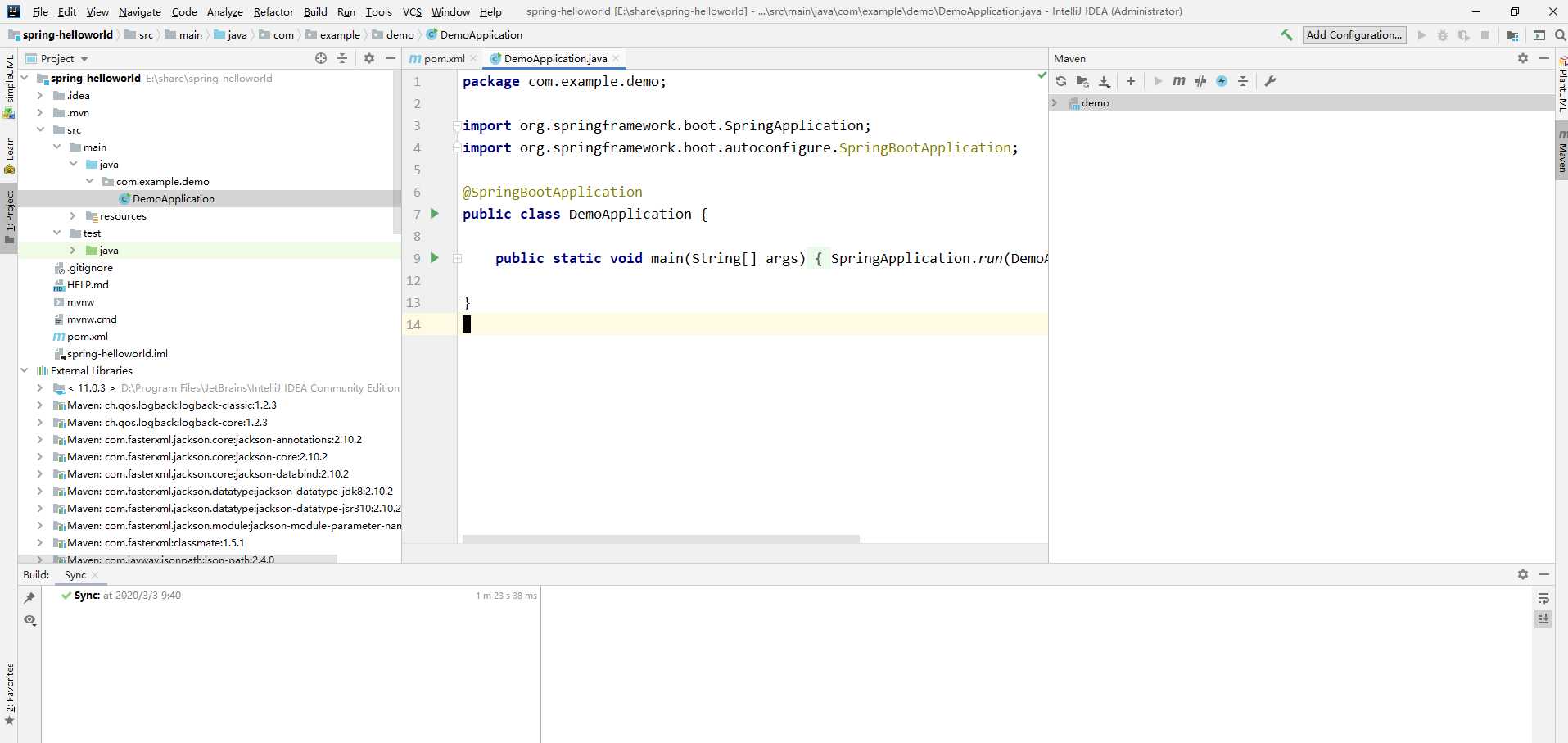
Task: Close the pom.xml editor tab
Action: pos(473,58)
